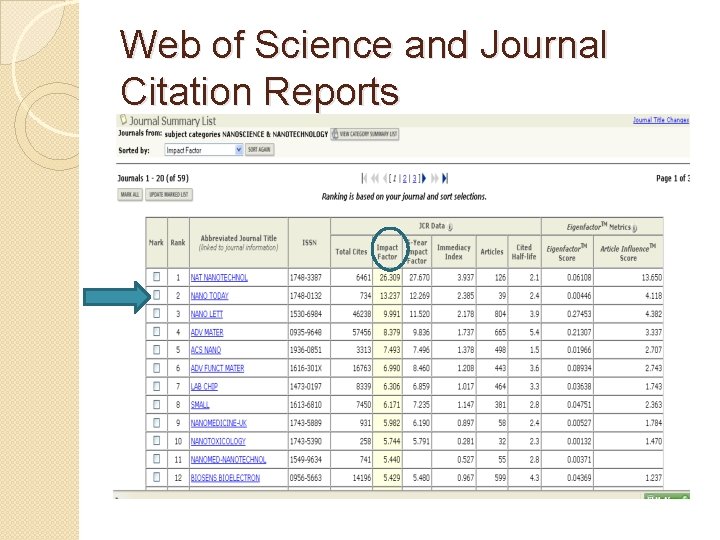Open NAT NANOTECHNOL journal link

219,277
